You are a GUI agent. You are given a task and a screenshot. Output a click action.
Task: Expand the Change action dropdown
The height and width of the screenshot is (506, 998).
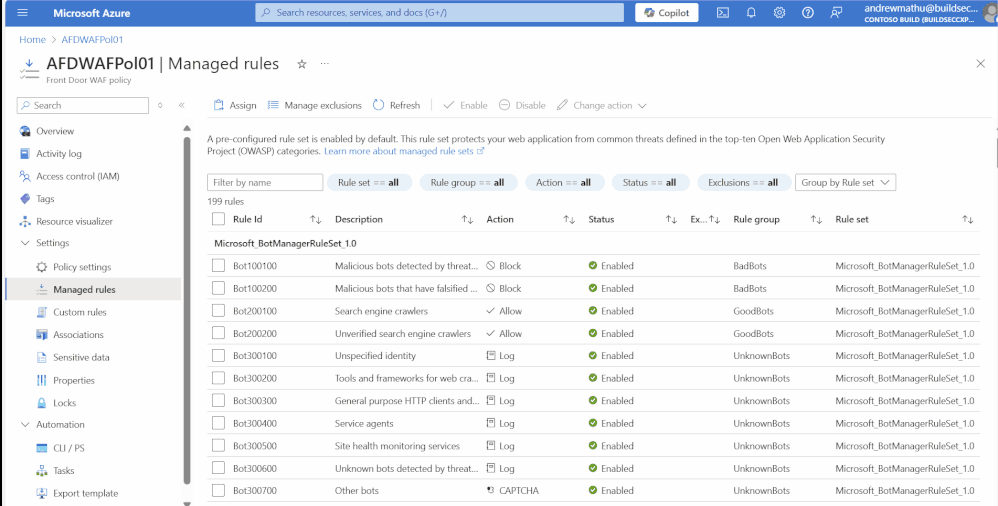[x=602, y=105]
